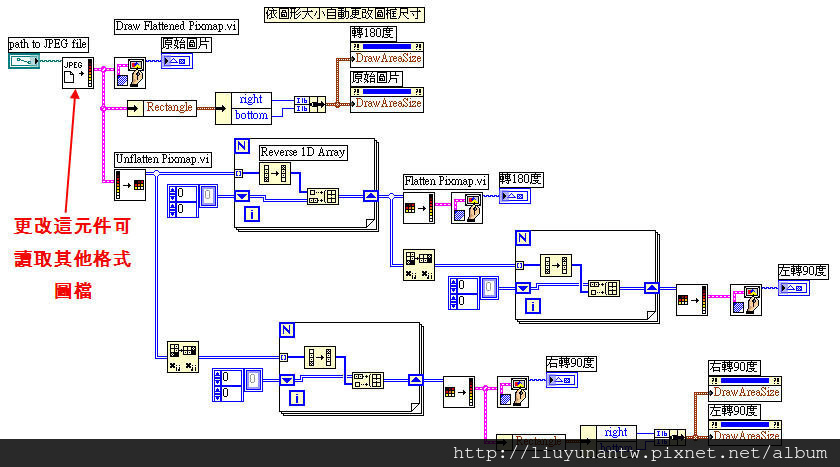Click header of 原始圖片 property node

click(x=387, y=92)
